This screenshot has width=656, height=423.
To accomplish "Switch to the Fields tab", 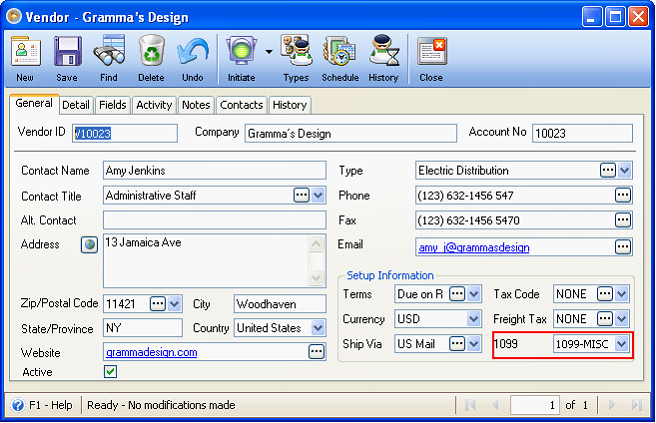I will 113,105.
